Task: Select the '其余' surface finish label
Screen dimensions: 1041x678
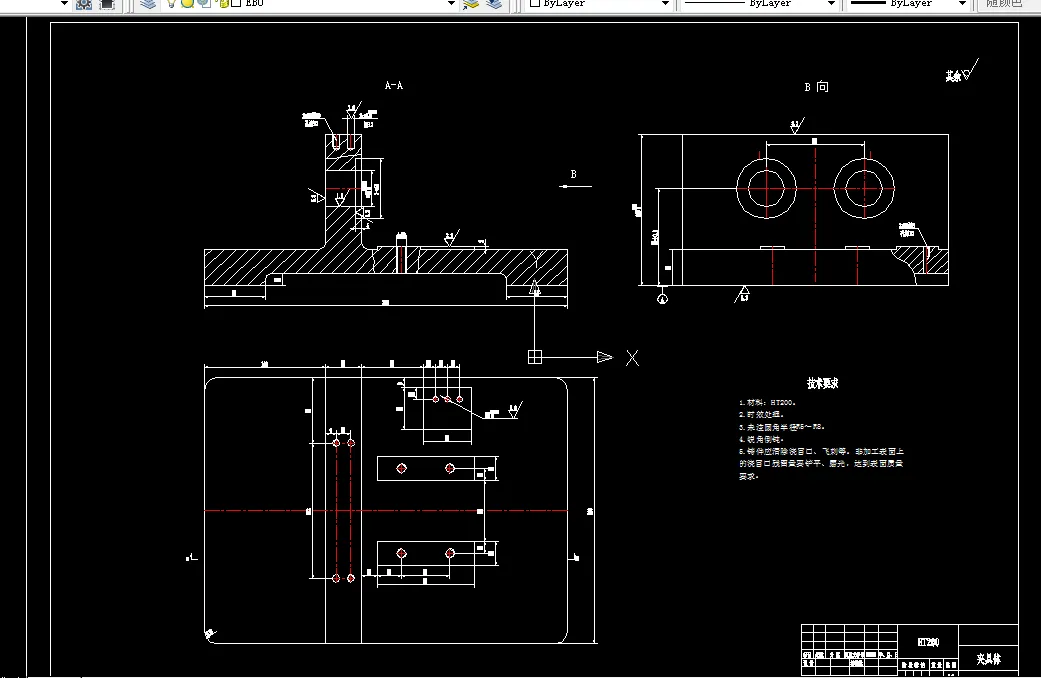Action: click(953, 76)
